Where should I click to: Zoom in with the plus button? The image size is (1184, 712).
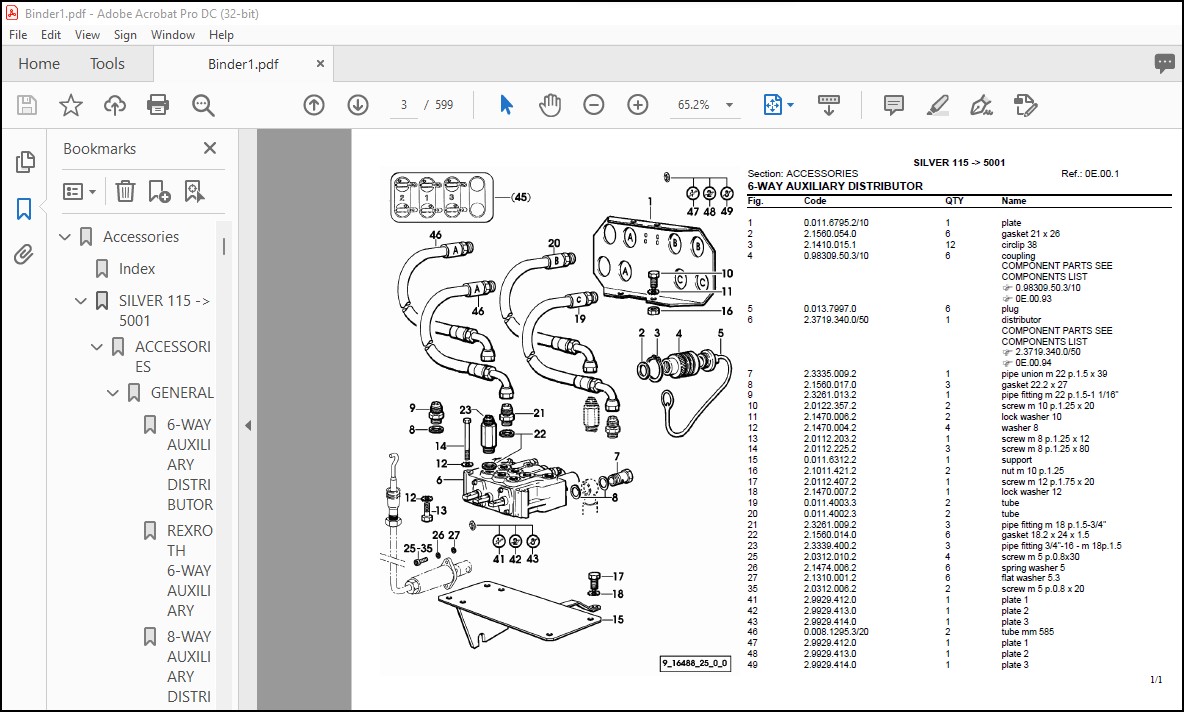pyautogui.click(x=638, y=105)
